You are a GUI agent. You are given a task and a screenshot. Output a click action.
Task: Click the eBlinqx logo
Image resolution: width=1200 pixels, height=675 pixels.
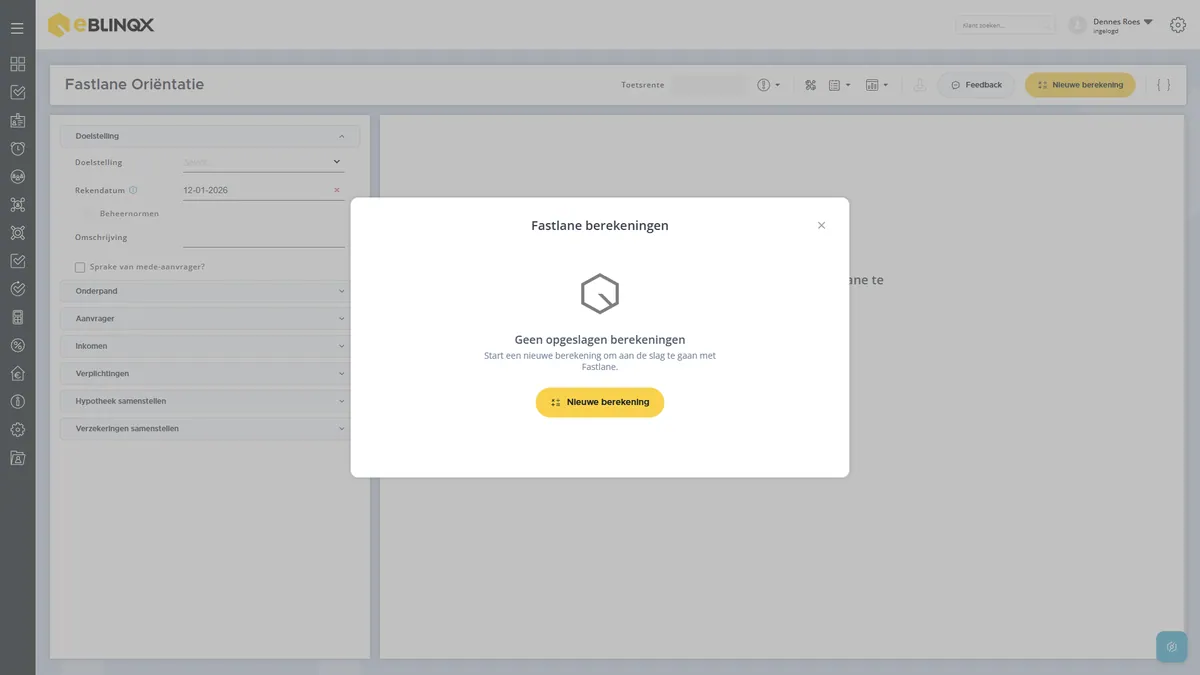click(101, 25)
